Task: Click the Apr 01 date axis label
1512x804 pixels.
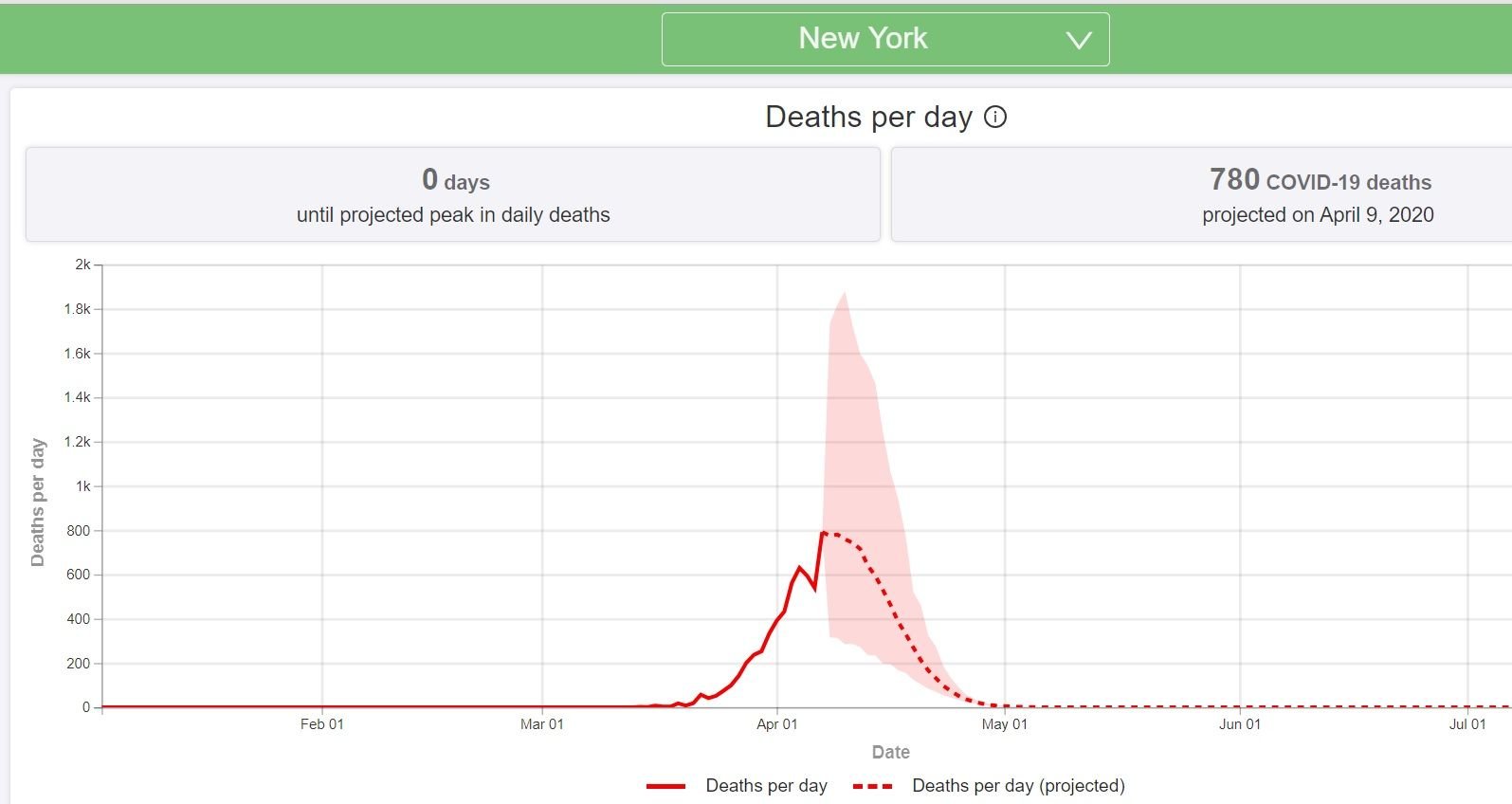Action: [x=777, y=724]
